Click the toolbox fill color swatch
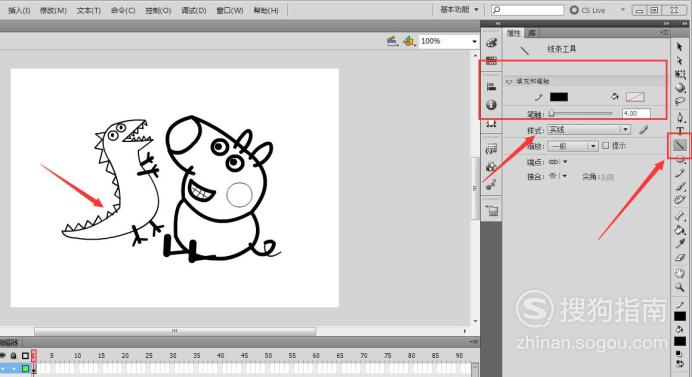 tap(680, 341)
